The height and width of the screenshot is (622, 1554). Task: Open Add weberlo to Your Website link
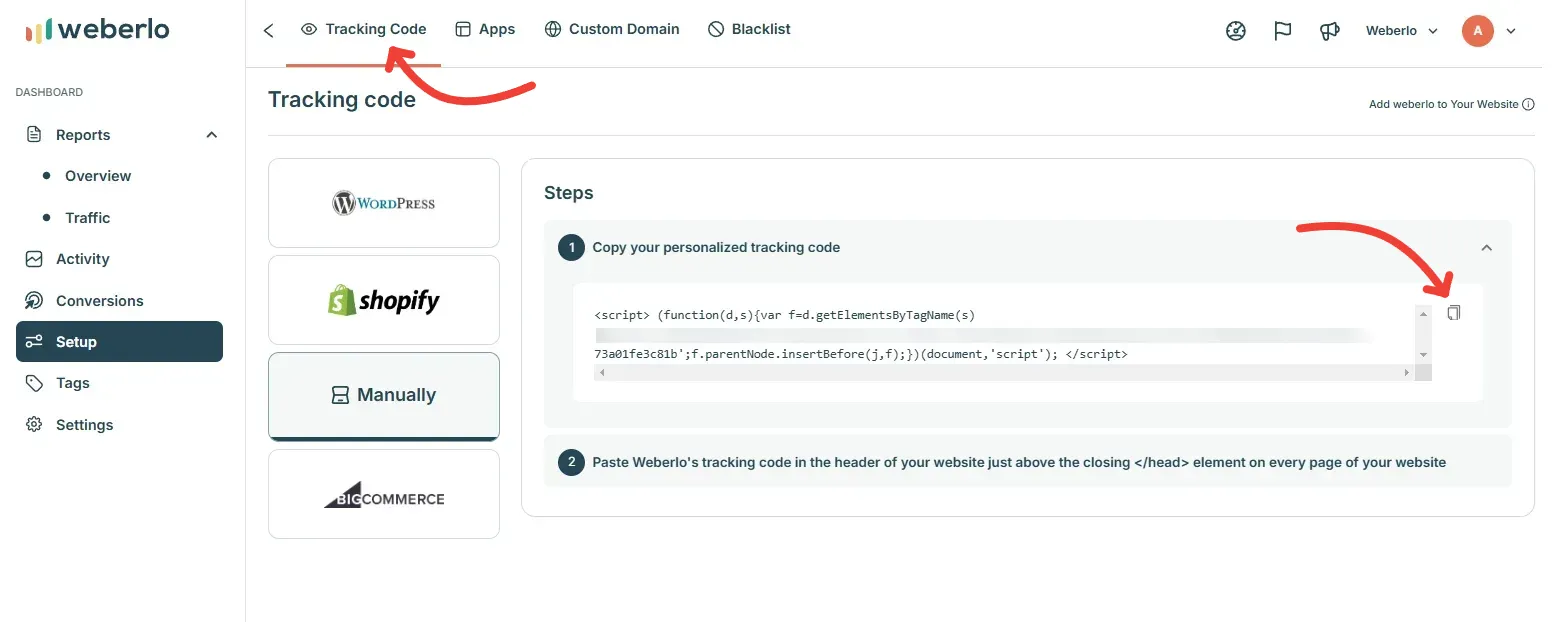coord(1444,104)
